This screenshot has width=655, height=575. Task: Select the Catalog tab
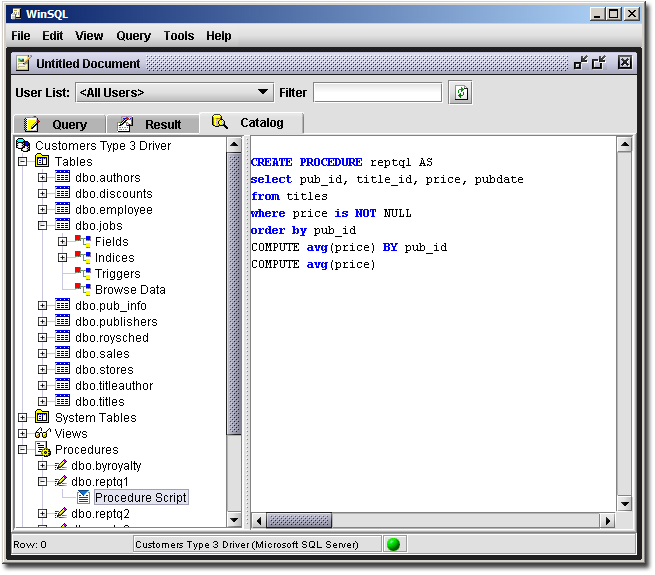(251, 123)
